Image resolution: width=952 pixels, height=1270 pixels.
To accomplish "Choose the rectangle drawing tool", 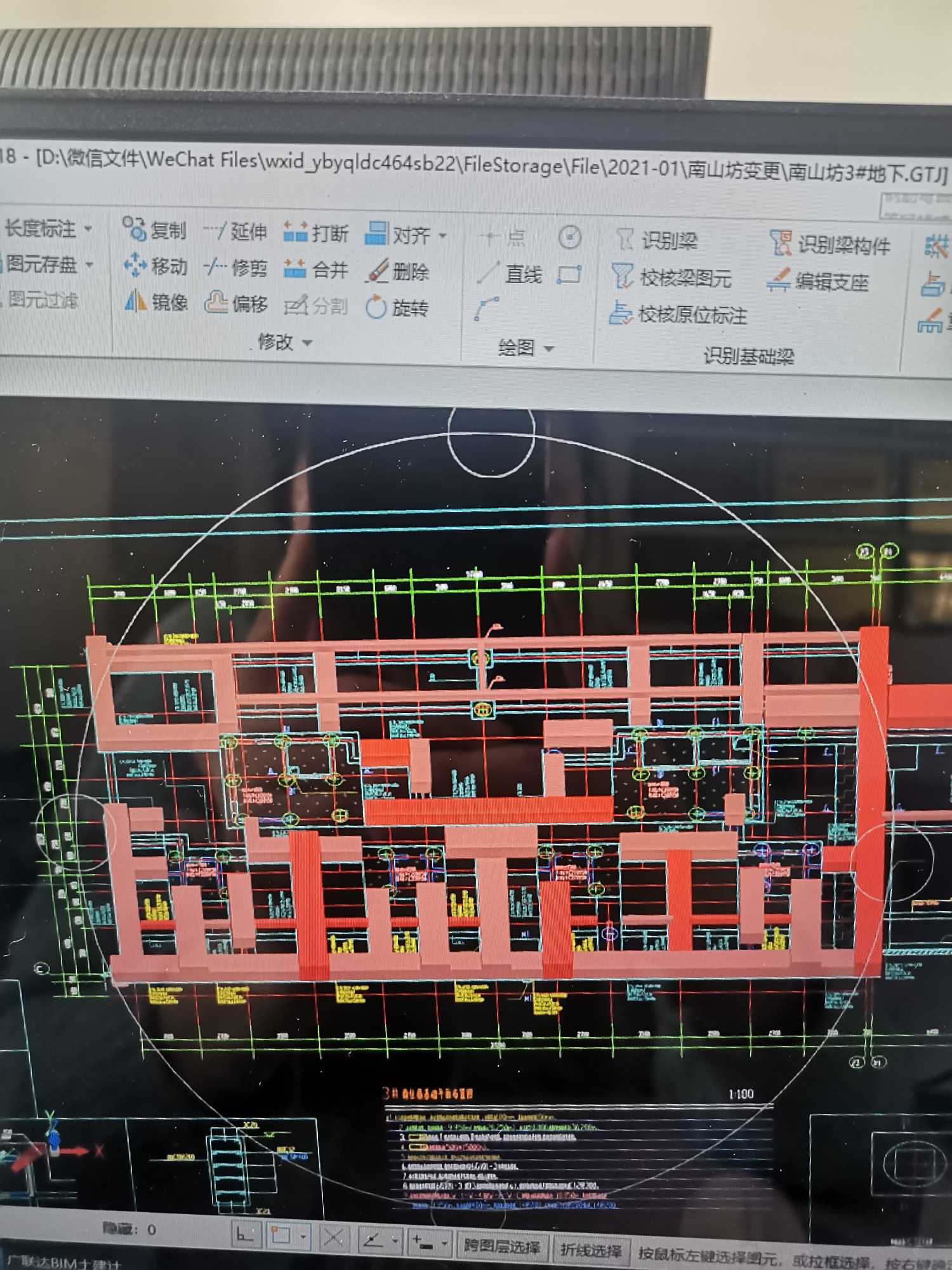I will pos(569,275).
